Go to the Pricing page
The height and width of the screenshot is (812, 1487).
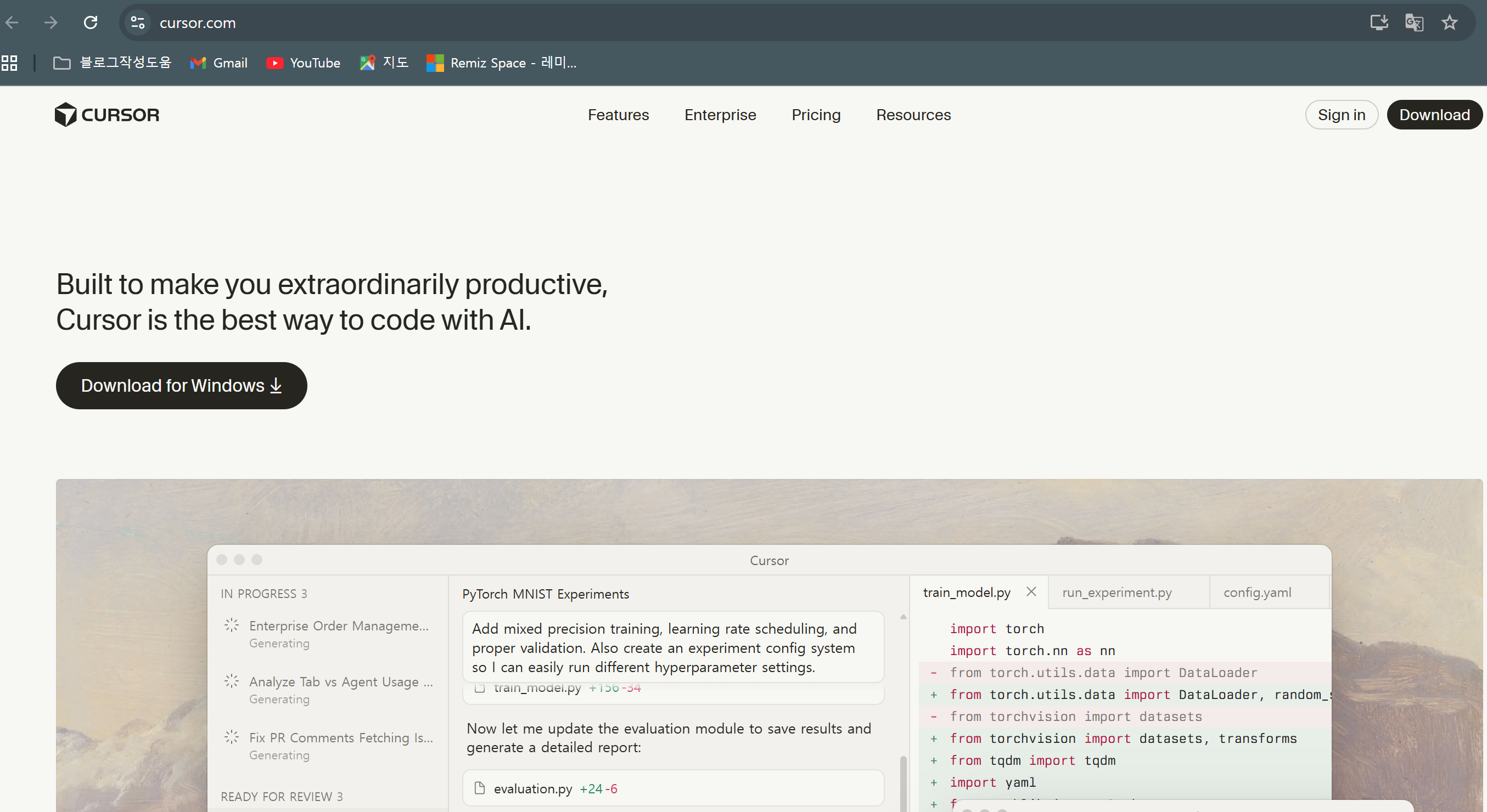click(816, 114)
